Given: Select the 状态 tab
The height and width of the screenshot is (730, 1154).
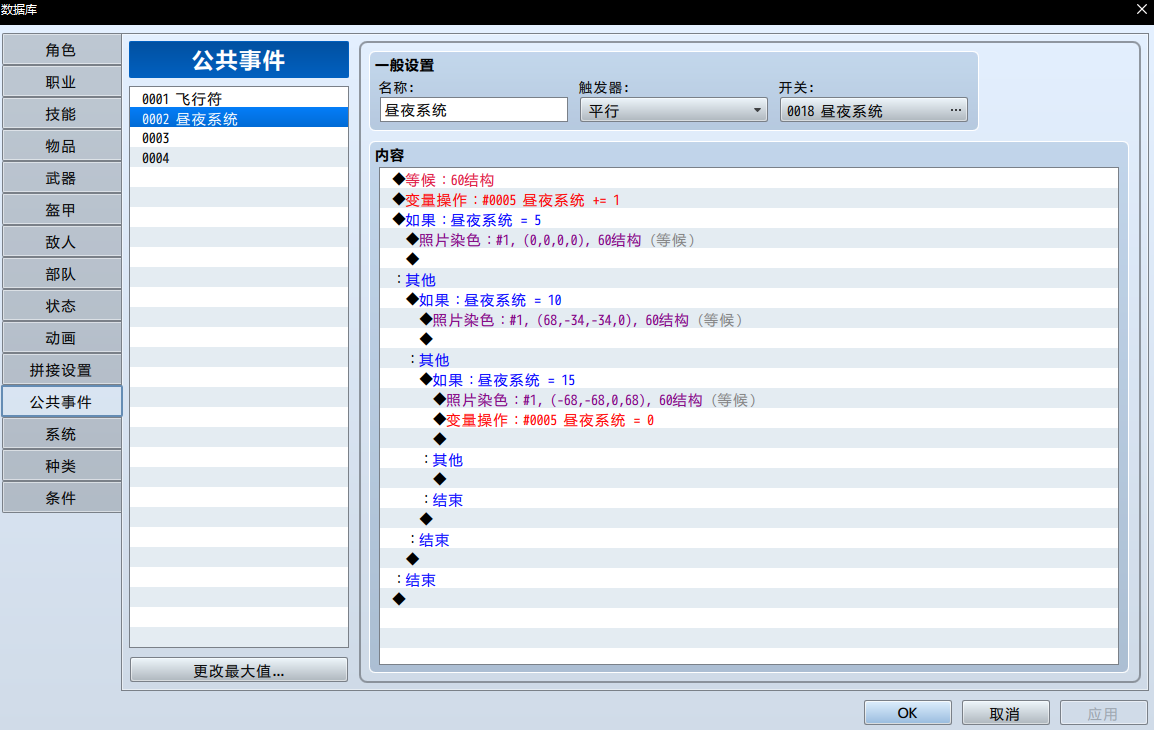Looking at the screenshot, I should 61,306.
